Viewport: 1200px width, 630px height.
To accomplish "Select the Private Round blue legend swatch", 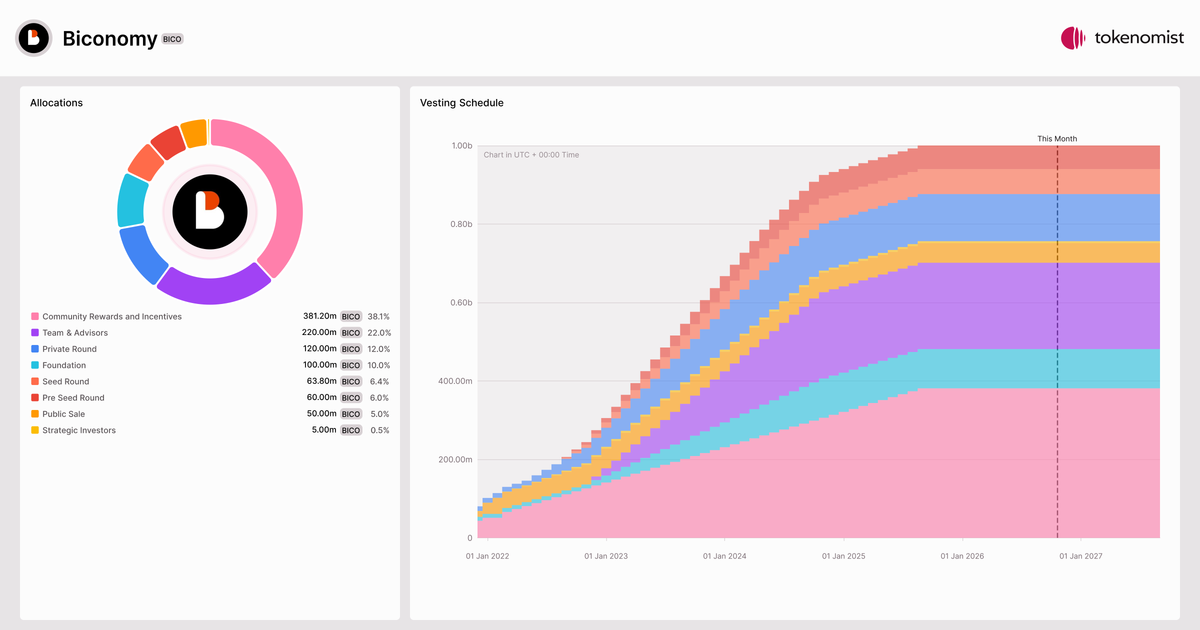I will [x=35, y=349].
